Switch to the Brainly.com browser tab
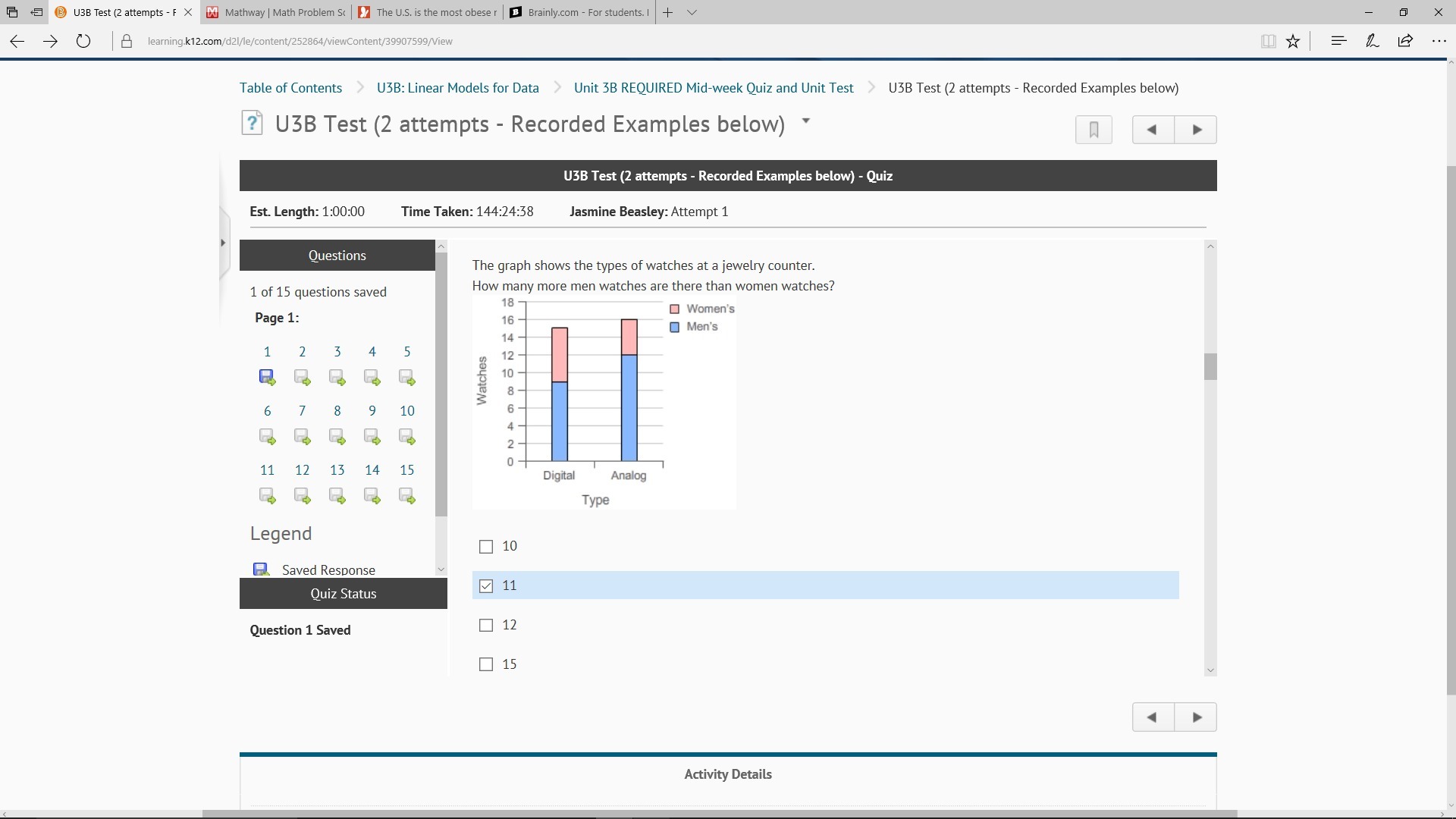The height and width of the screenshot is (819, 1456). tap(580, 13)
